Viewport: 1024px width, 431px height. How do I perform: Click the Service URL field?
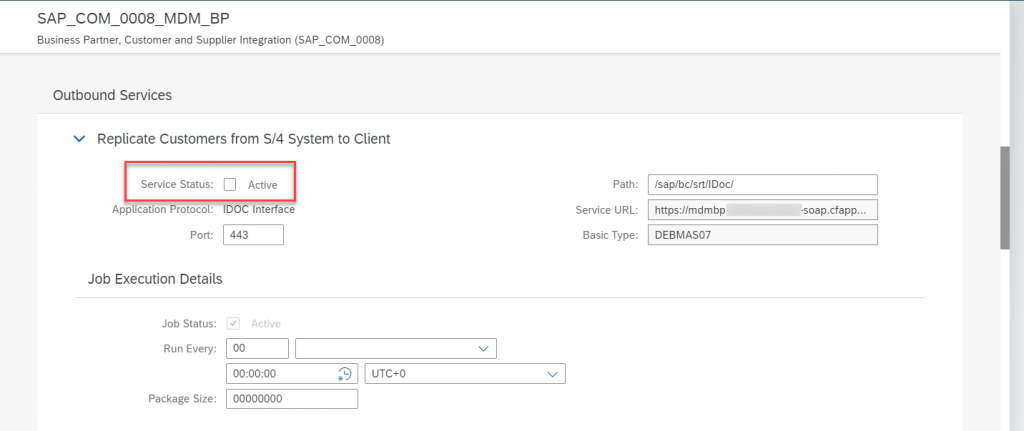coord(763,210)
